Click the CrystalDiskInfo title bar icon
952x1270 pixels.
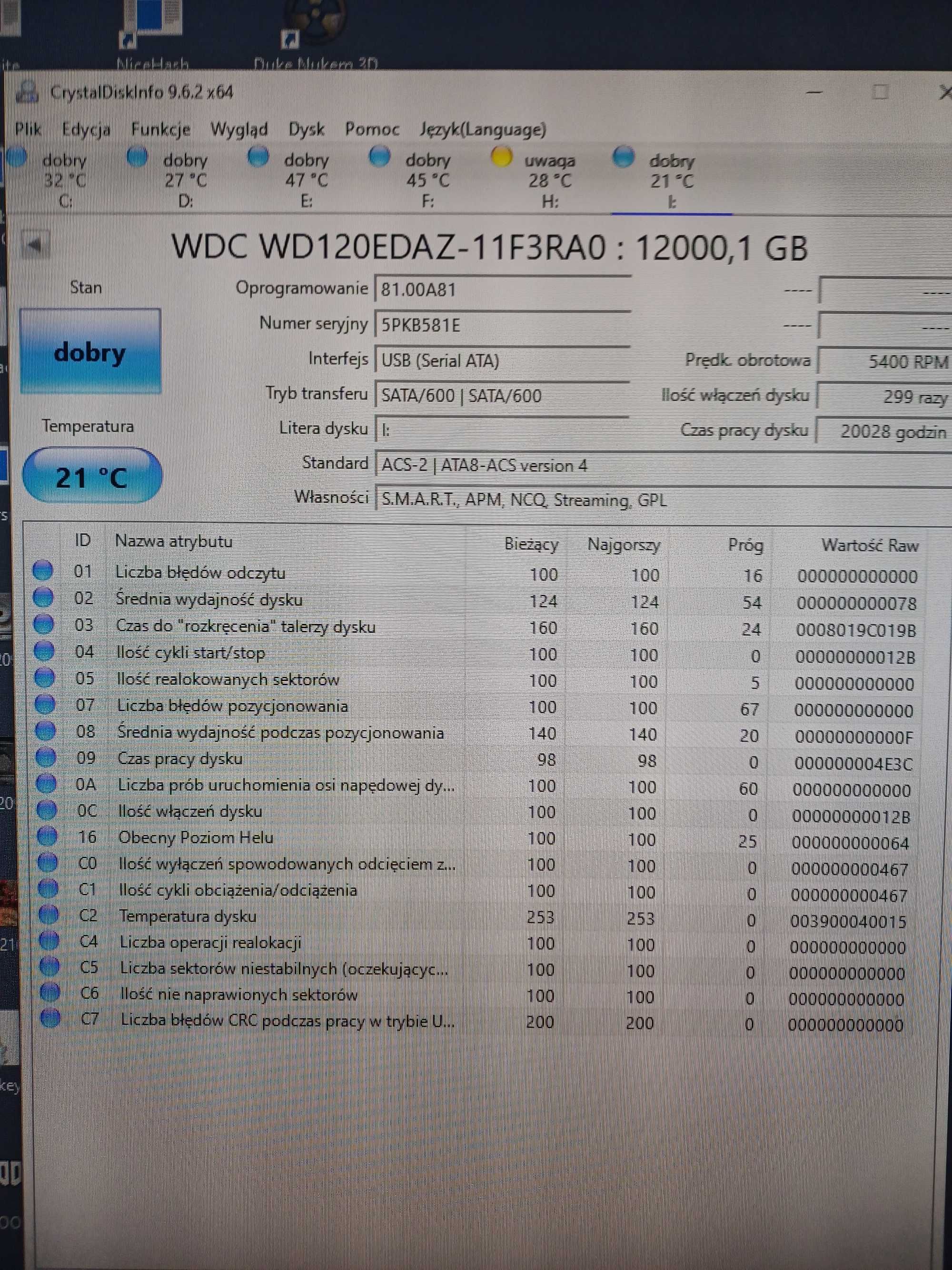[27, 91]
